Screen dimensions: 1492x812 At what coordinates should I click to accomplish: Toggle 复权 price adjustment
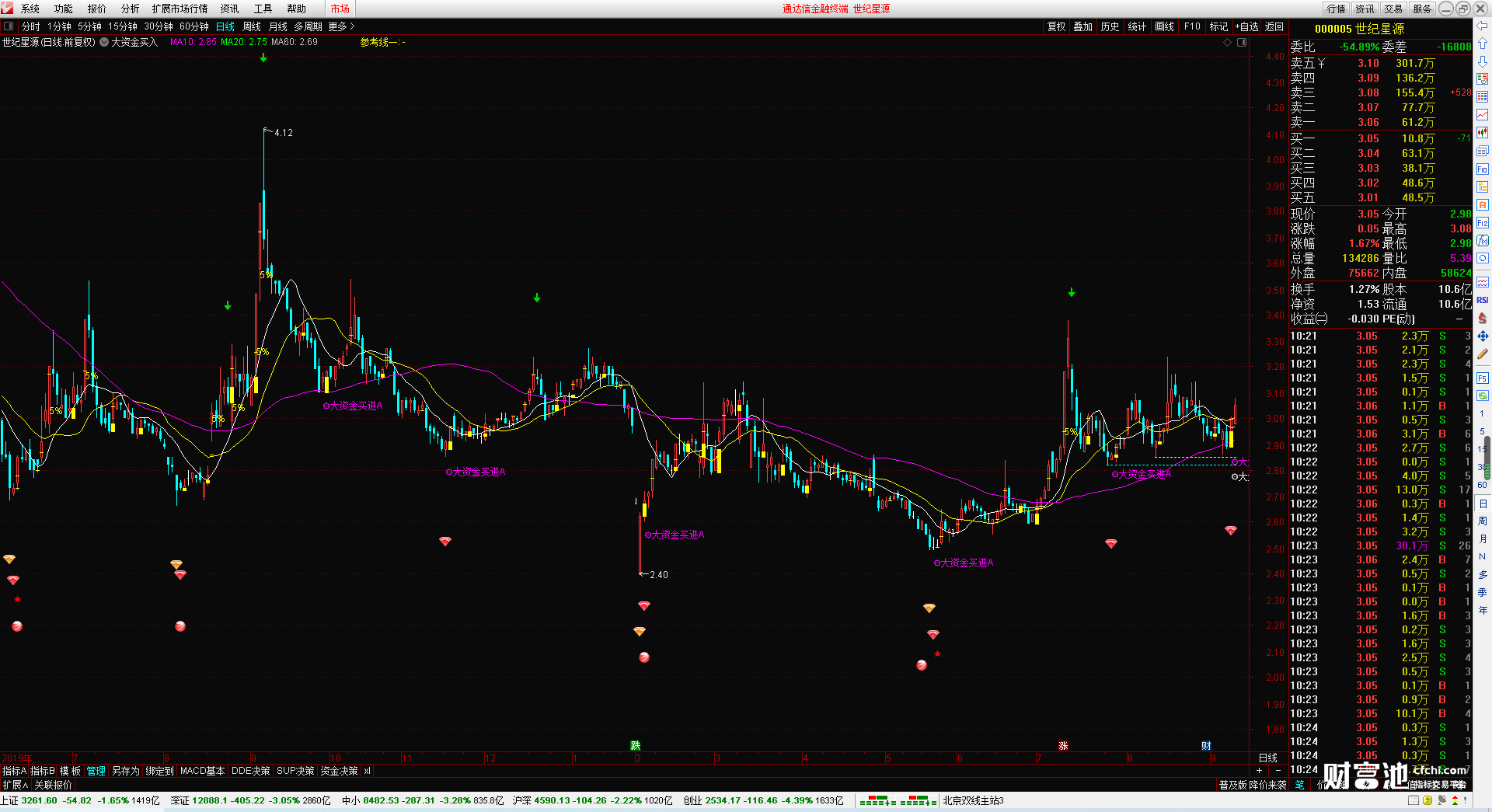[1057, 26]
